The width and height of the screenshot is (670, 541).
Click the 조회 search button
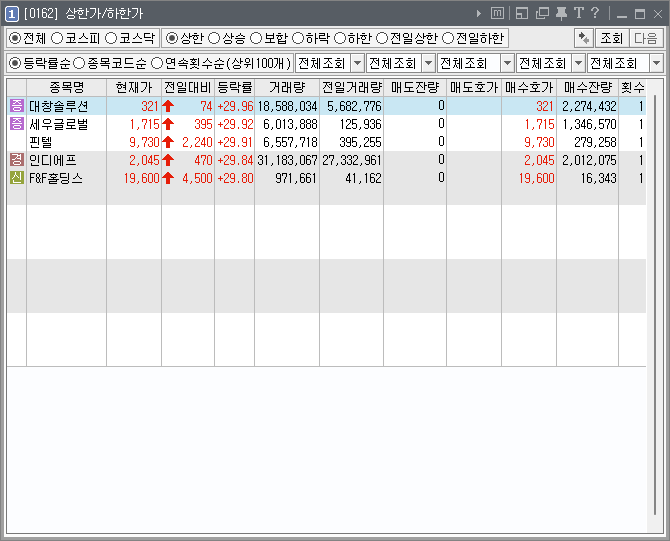click(x=611, y=38)
